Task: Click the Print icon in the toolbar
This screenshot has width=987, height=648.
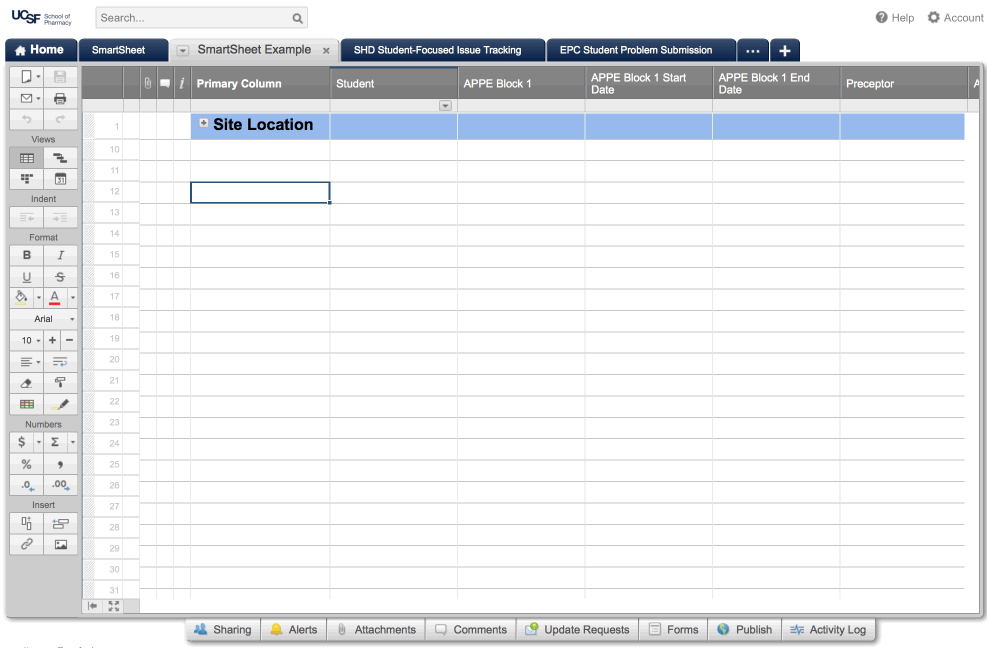Action: coord(60,98)
